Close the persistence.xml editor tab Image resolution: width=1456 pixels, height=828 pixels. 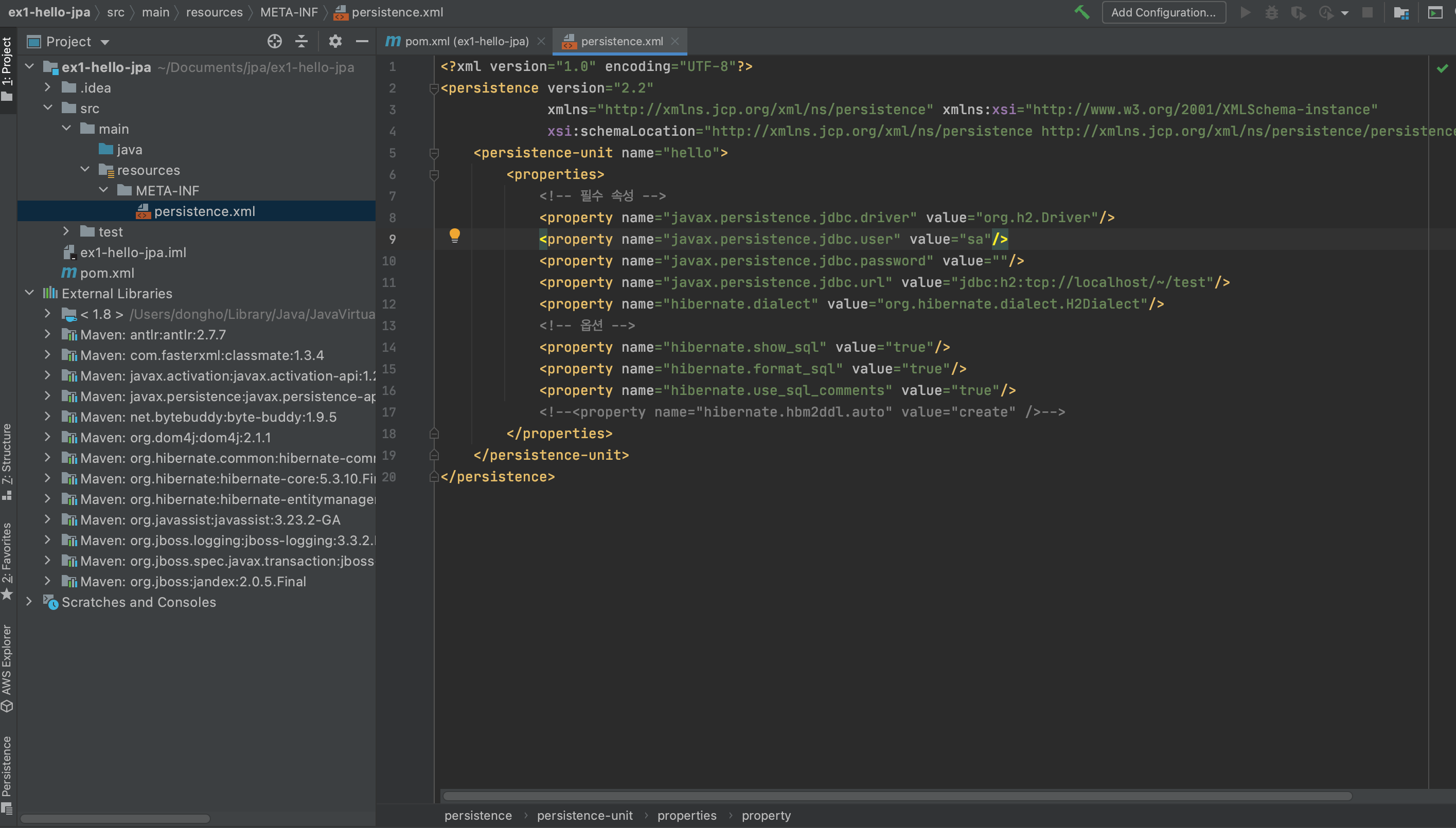click(675, 41)
